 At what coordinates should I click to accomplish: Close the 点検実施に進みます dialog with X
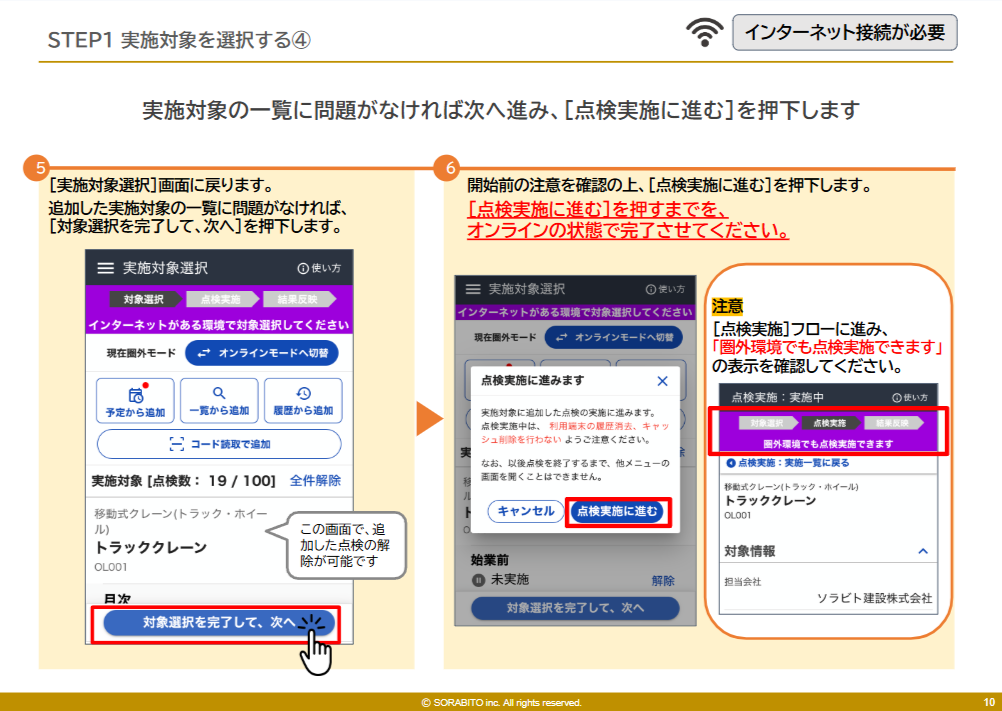(x=662, y=381)
